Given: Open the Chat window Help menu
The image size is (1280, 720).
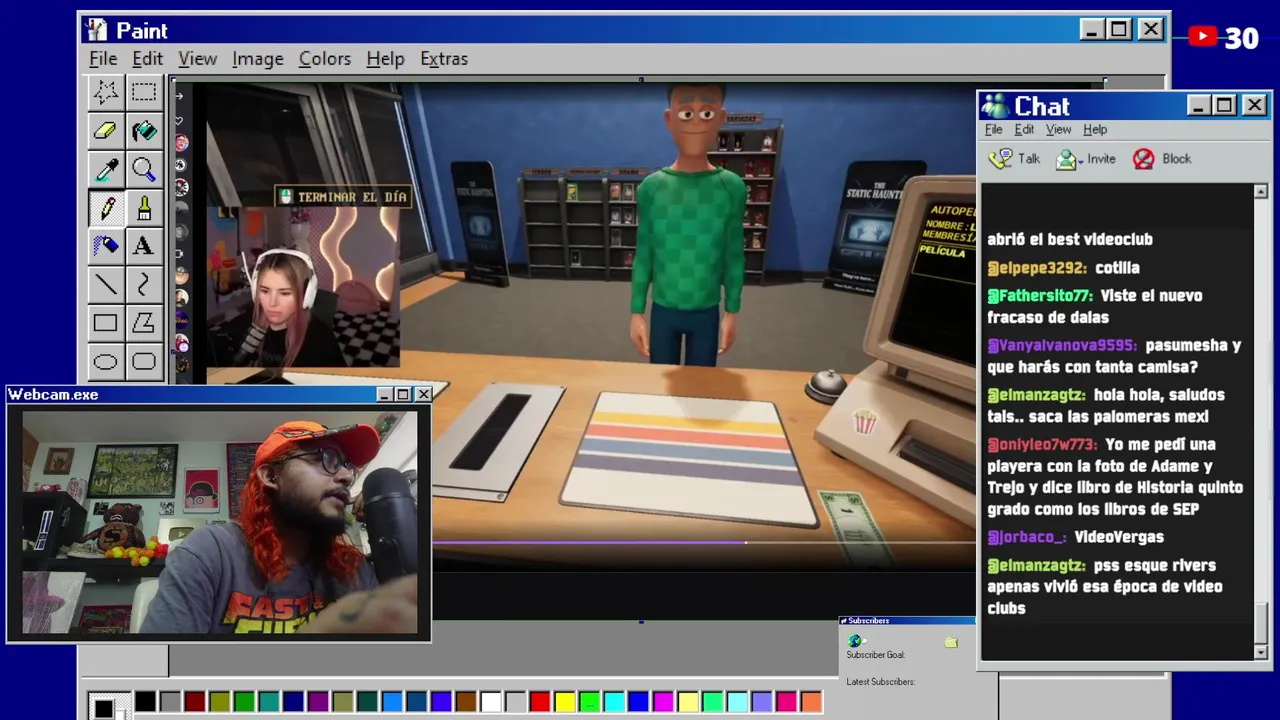Looking at the screenshot, I should point(1095,130).
